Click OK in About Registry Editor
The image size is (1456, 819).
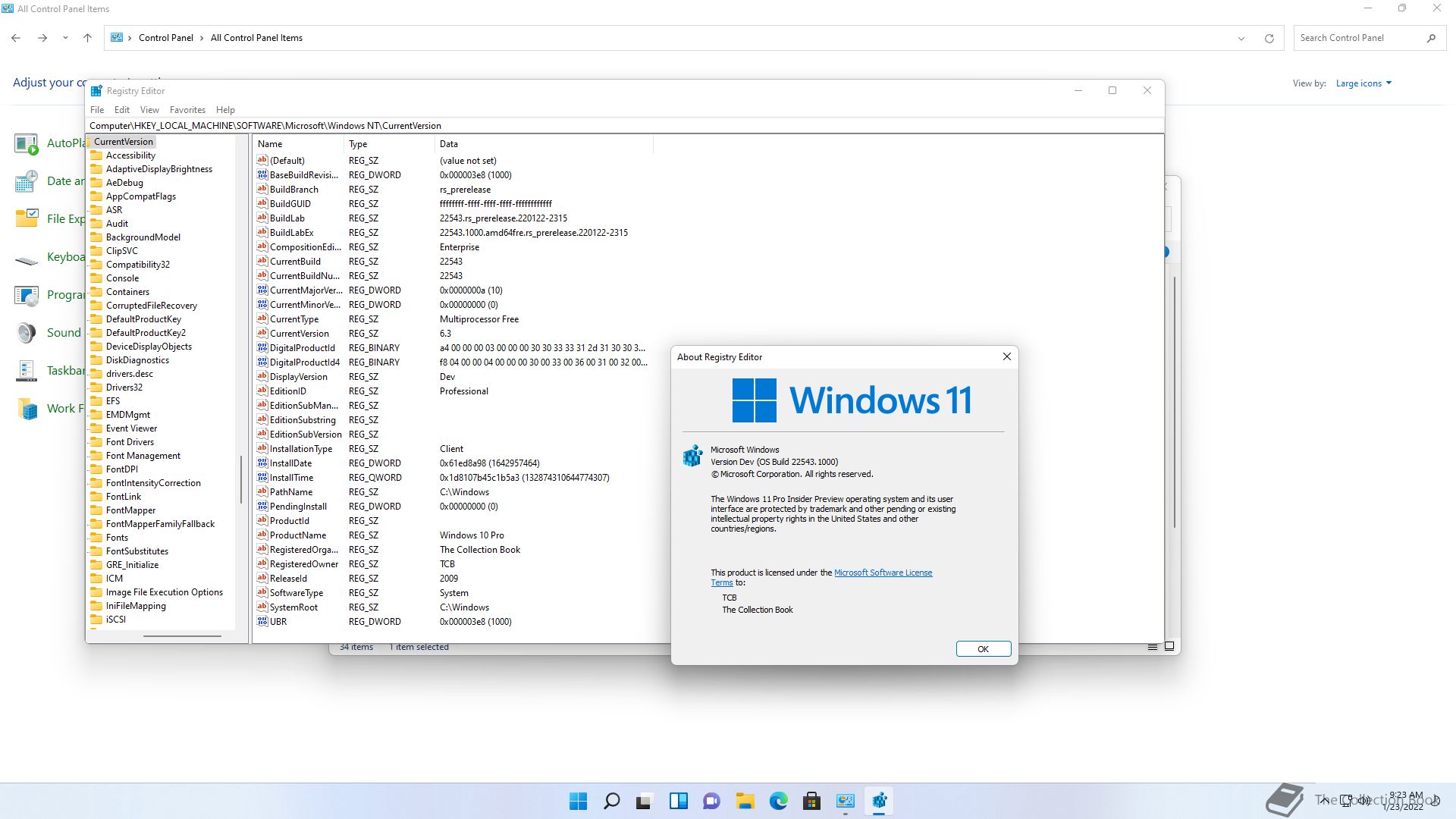pos(983,649)
